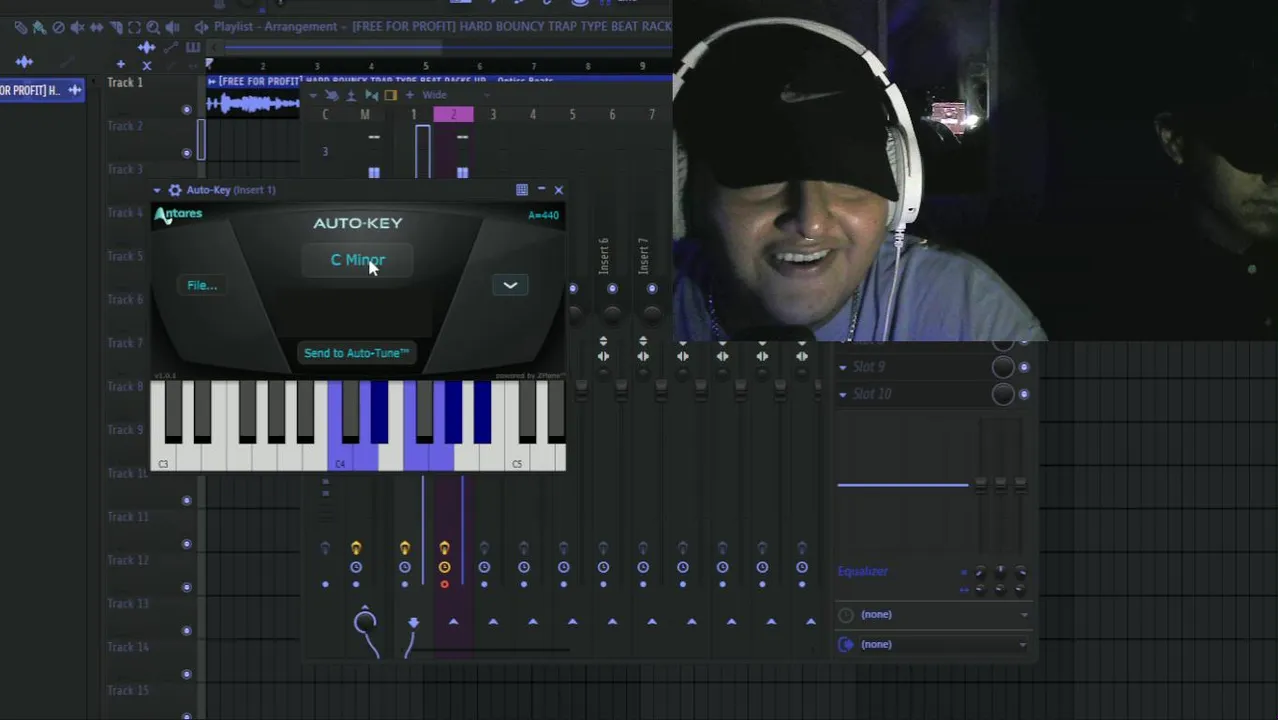This screenshot has height=720, width=1278.
Task: Click the A=440 tuning reference
Action: point(544,215)
